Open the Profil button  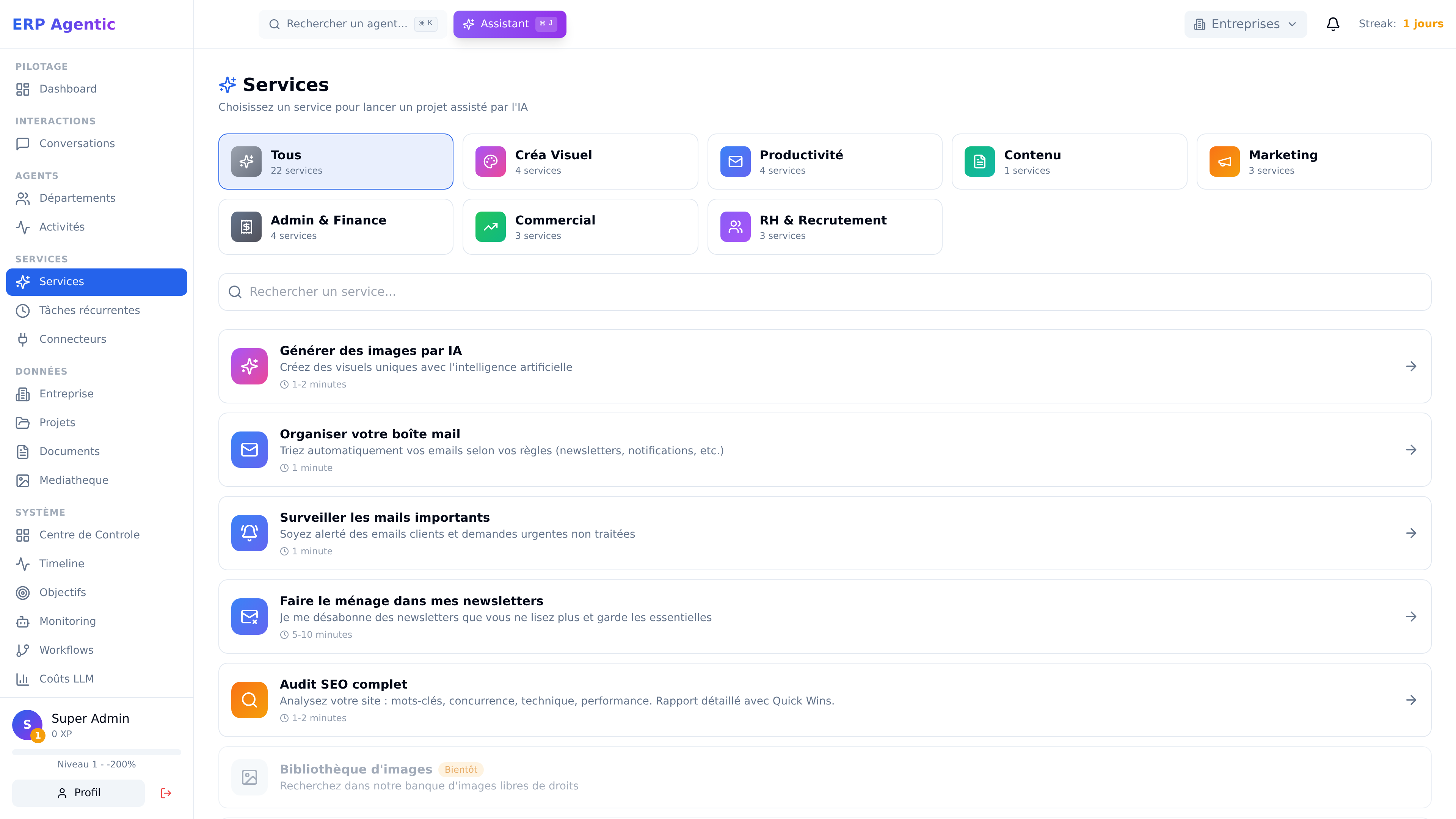[78, 793]
